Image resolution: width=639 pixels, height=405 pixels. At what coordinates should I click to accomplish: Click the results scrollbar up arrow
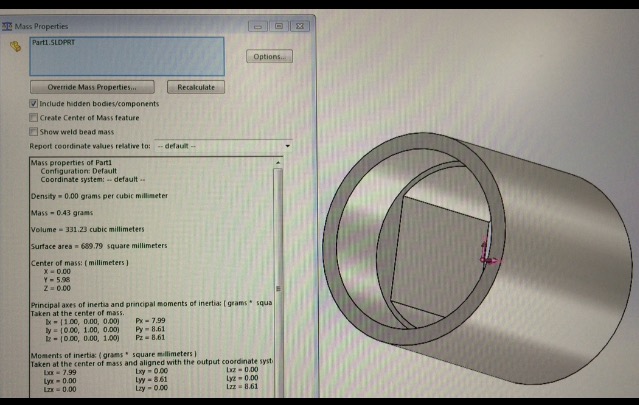(x=278, y=163)
